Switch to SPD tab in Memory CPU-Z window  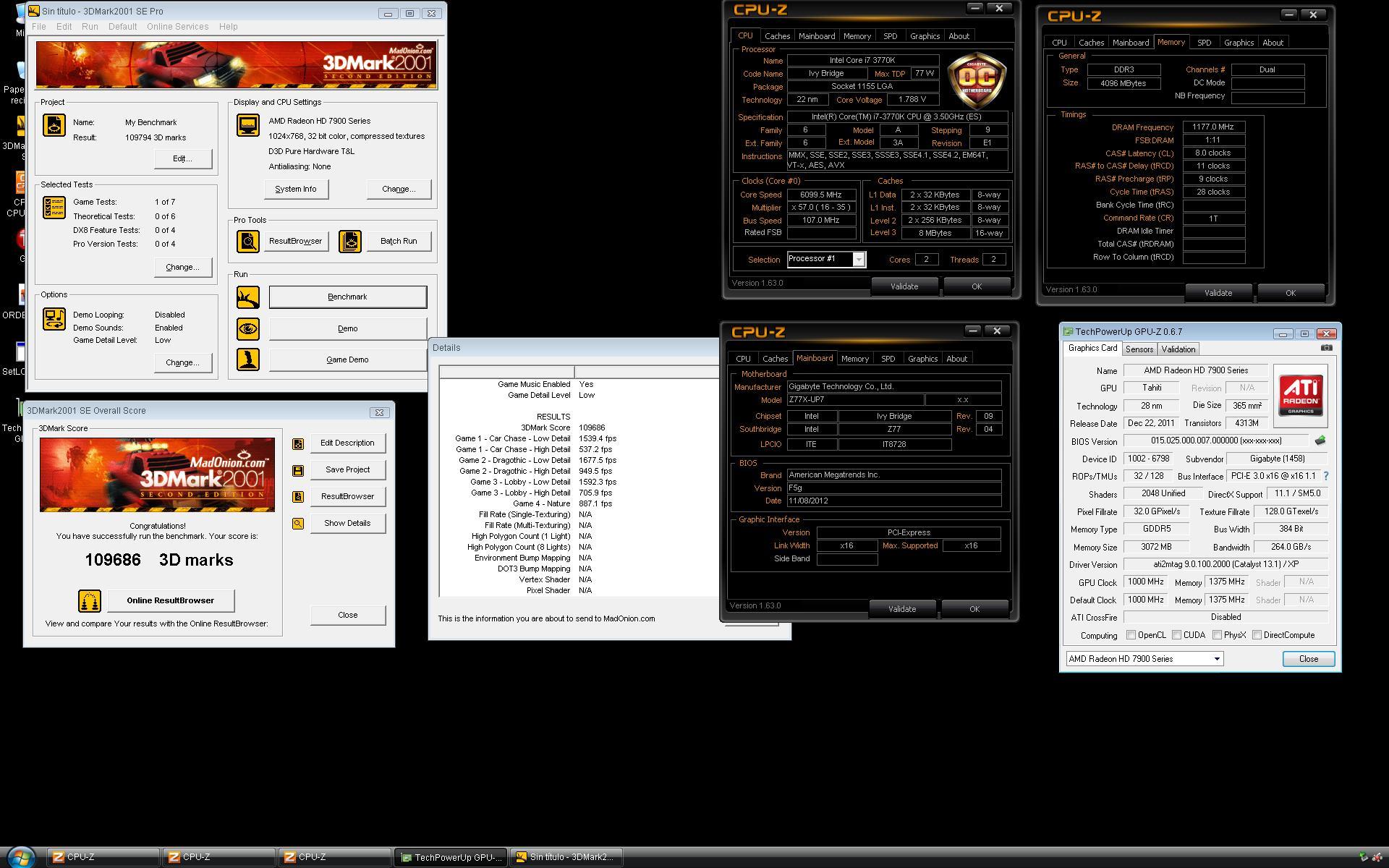pos(1204,43)
